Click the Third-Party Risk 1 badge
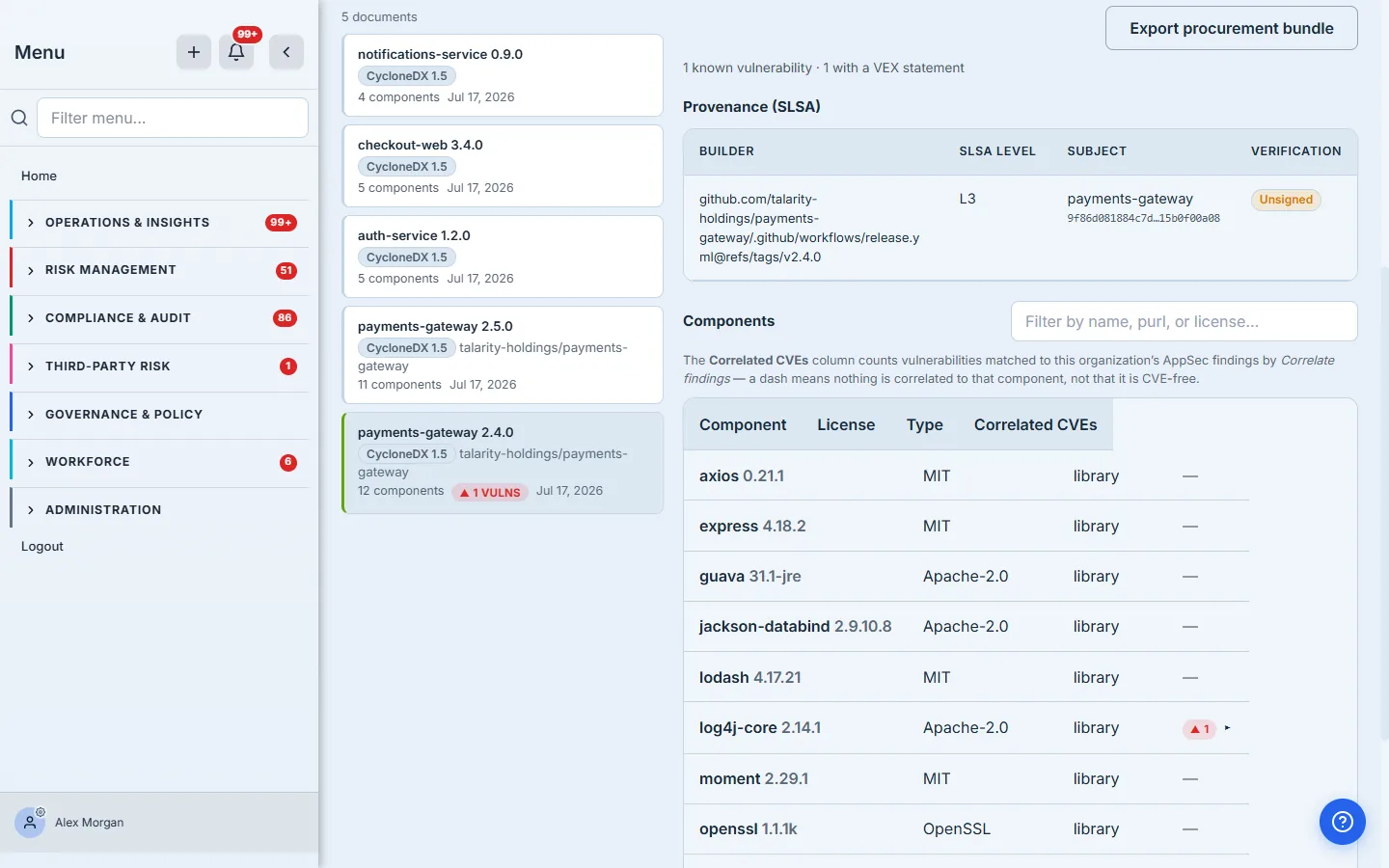The height and width of the screenshot is (868, 1389). [x=288, y=366]
